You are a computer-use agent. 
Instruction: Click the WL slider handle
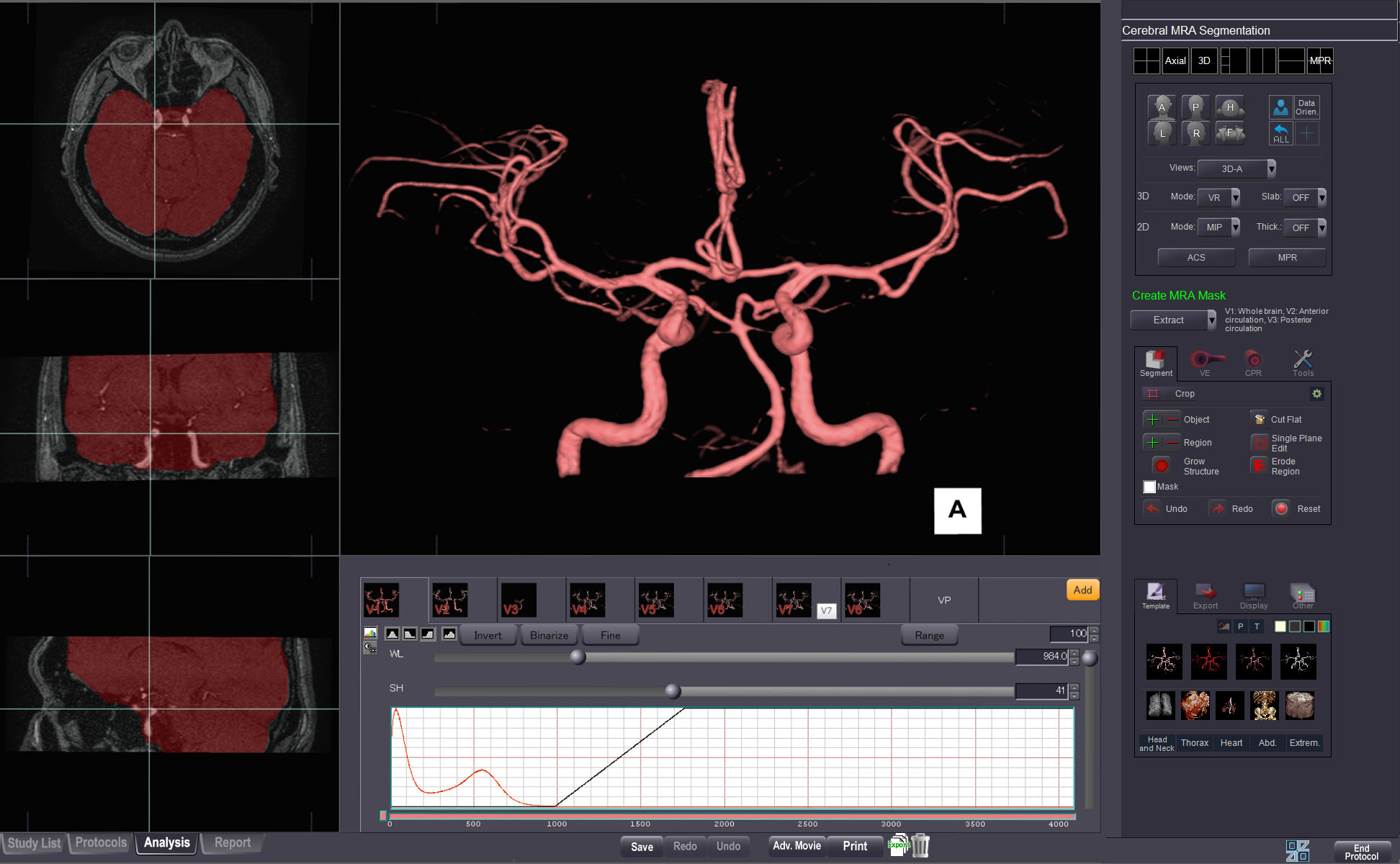pos(578,657)
